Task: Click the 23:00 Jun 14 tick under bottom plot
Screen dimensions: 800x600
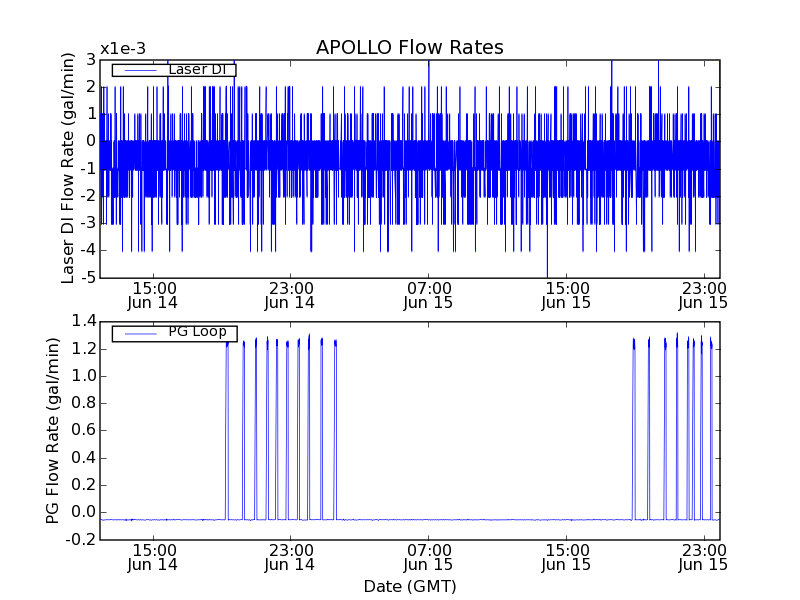Action: (x=290, y=556)
